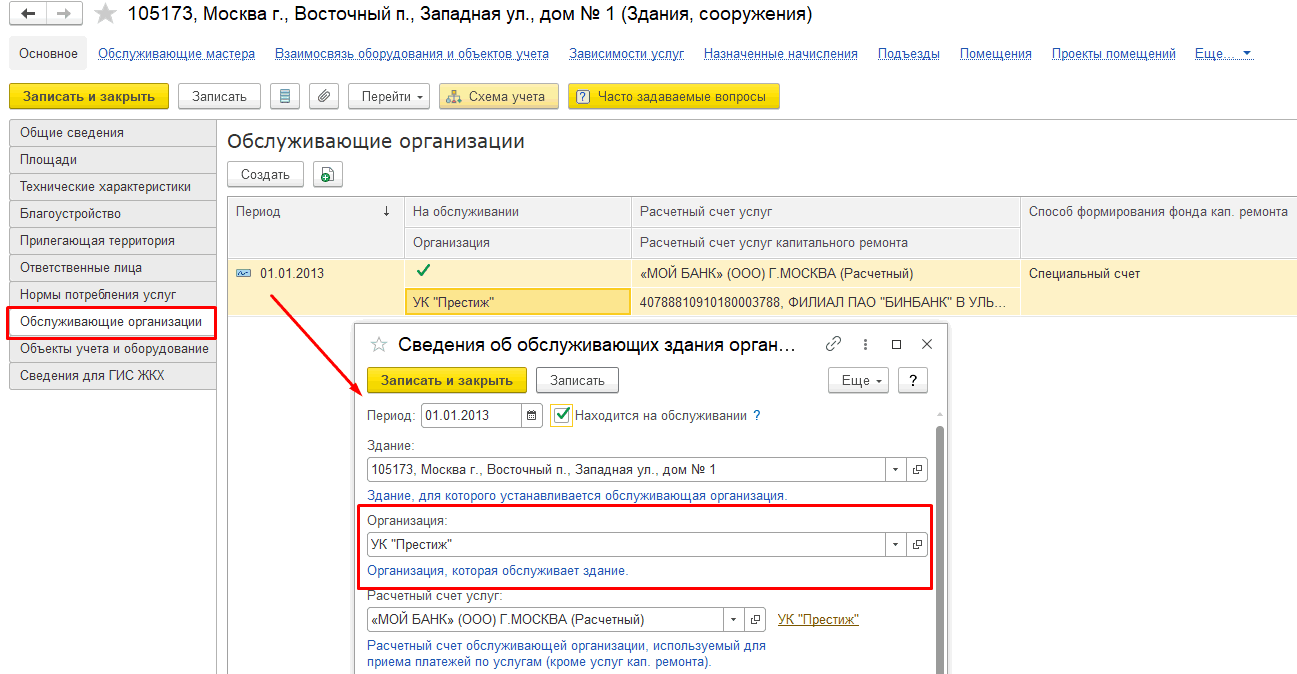Toggle the Находится на обслуживании checkbox
1297x674 pixels.
click(562, 415)
